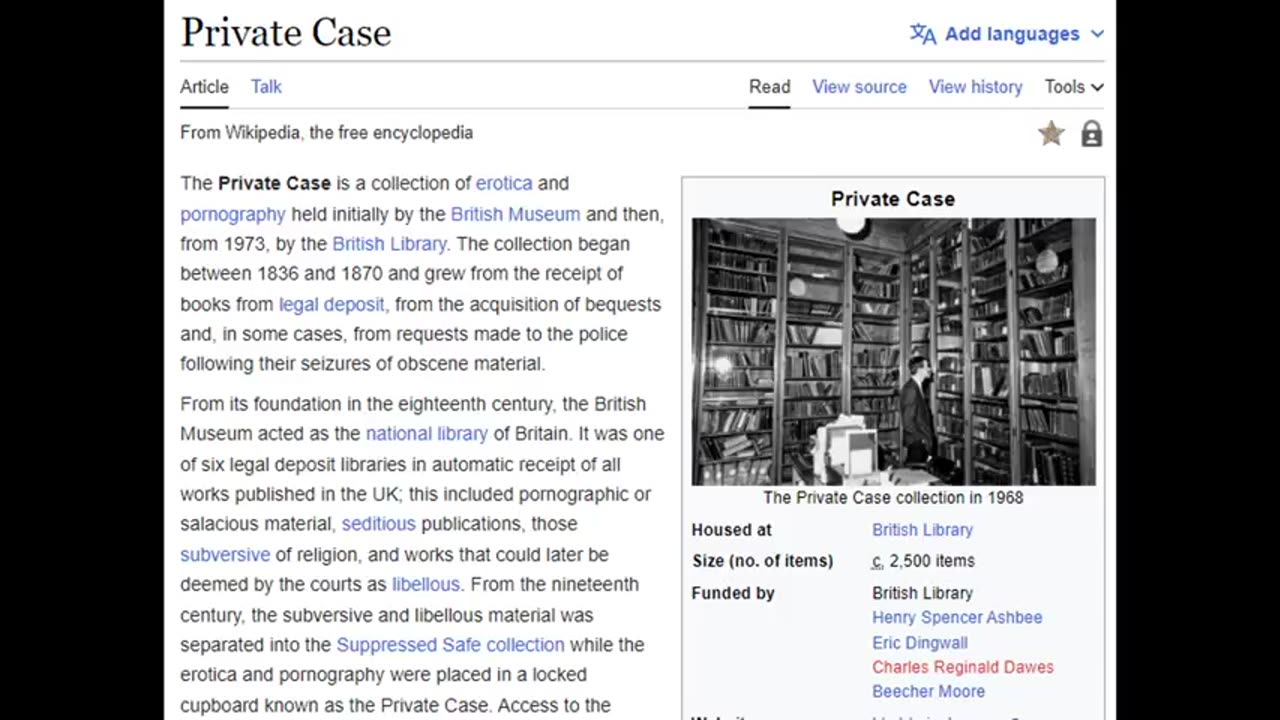Follow the seditious link

pyautogui.click(x=378, y=524)
